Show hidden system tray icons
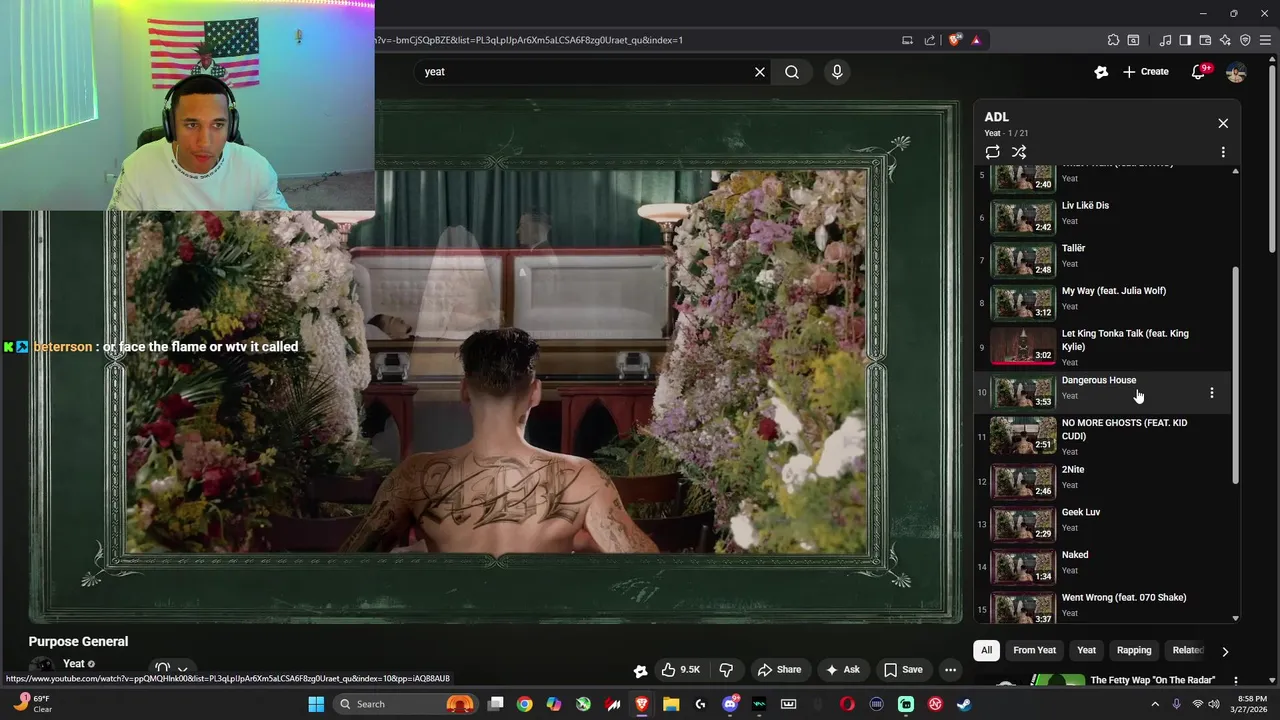The height and width of the screenshot is (720, 1280). click(x=1155, y=704)
